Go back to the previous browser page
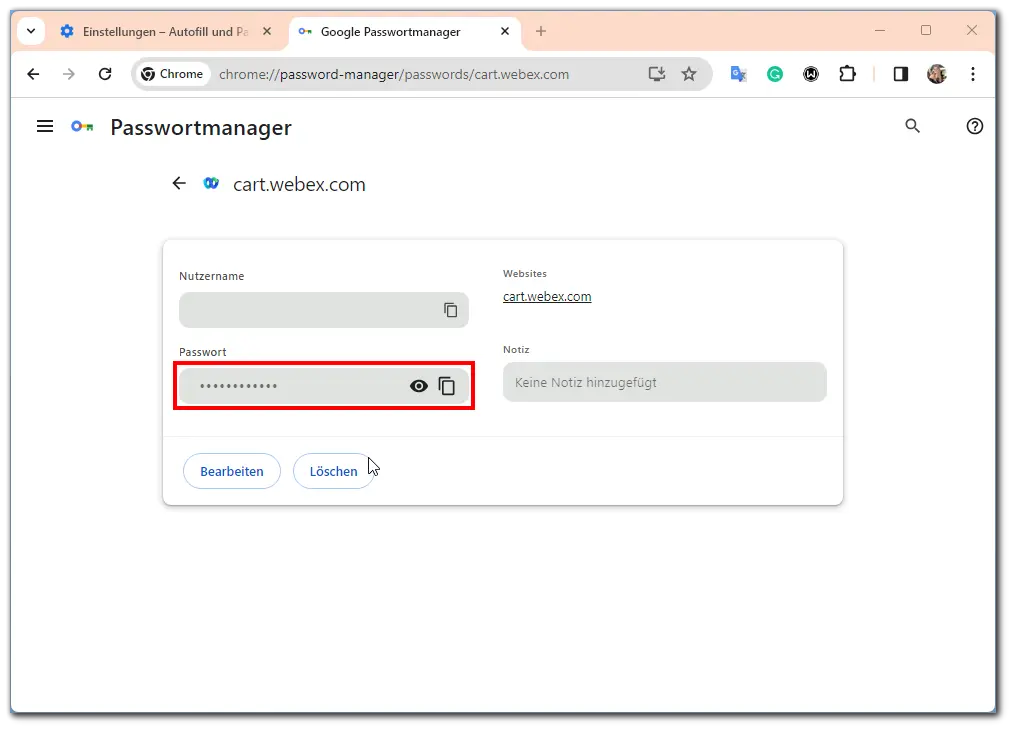 coord(33,74)
